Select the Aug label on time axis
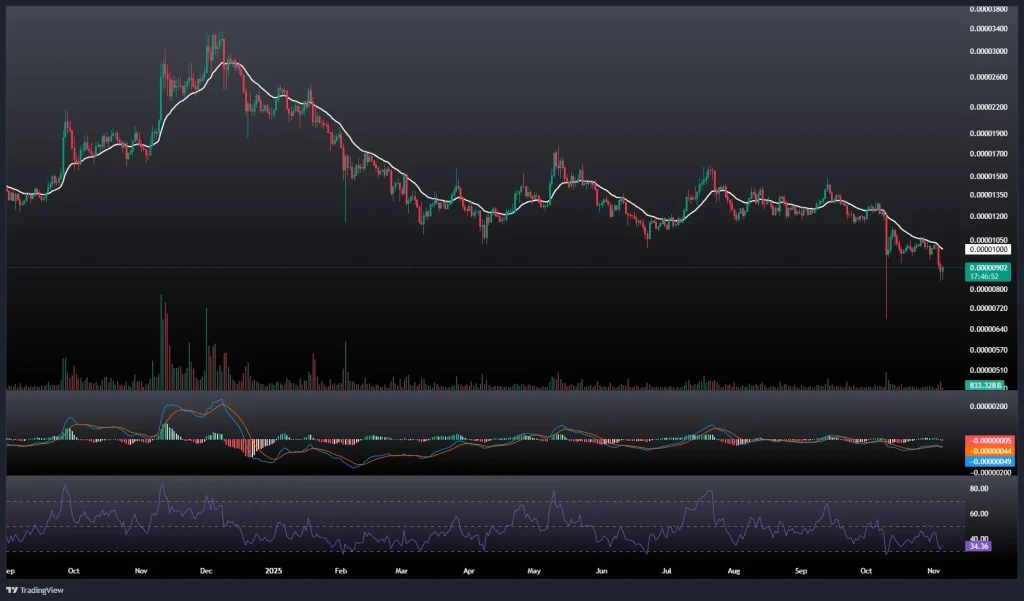The width and height of the screenshot is (1024, 601). pos(733,571)
